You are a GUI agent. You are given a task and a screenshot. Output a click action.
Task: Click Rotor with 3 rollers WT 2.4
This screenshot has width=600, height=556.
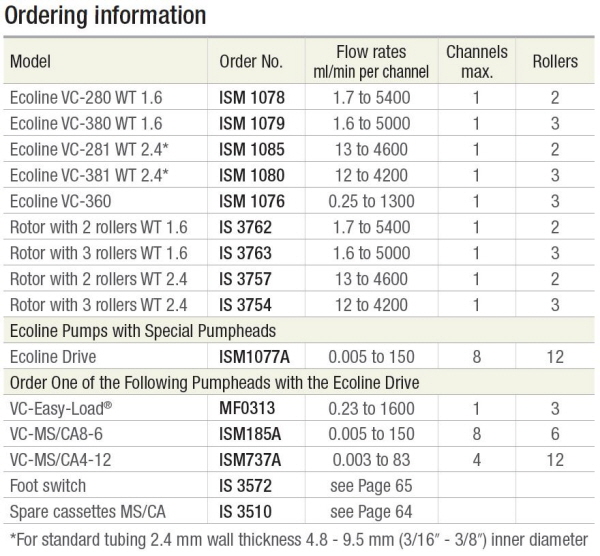pyautogui.click(x=99, y=305)
